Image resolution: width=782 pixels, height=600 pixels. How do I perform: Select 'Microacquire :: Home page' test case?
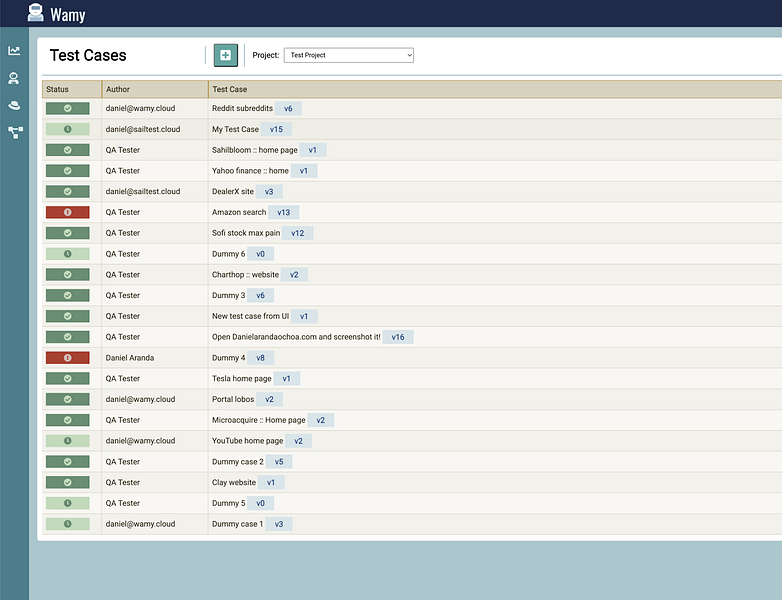coord(258,420)
